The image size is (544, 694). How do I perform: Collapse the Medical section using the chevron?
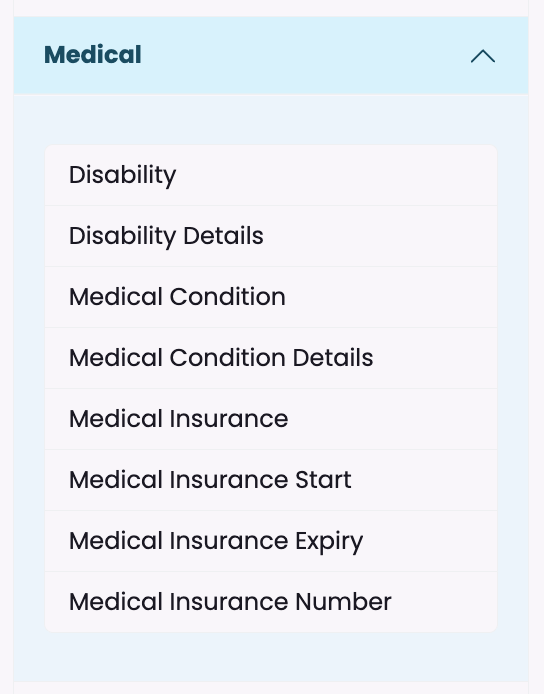click(x=483, y=56)
